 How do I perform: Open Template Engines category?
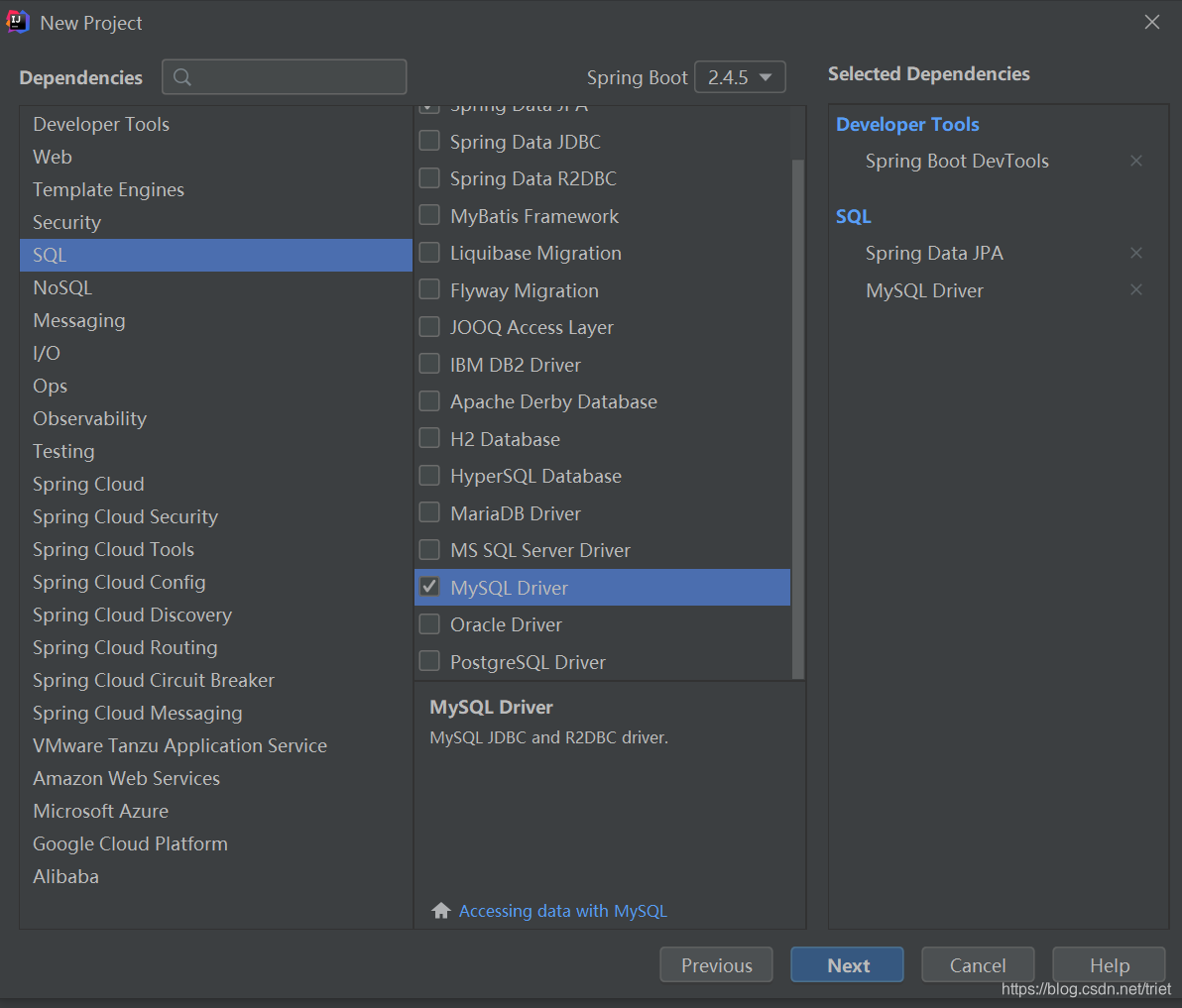point(215,190)
